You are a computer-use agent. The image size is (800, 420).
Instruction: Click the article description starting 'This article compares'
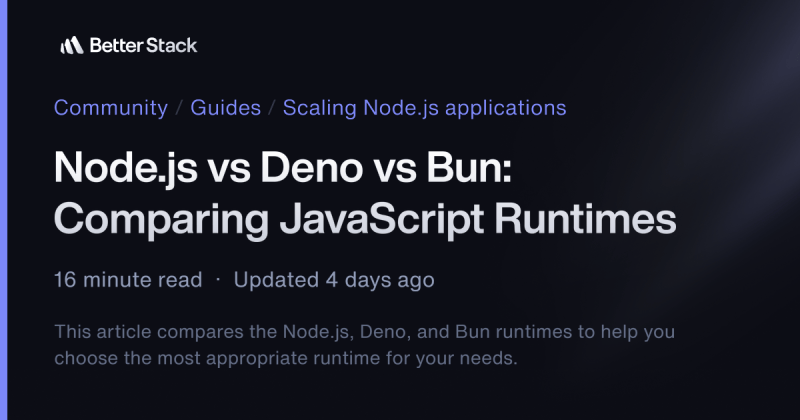click(x=365, y=344)
